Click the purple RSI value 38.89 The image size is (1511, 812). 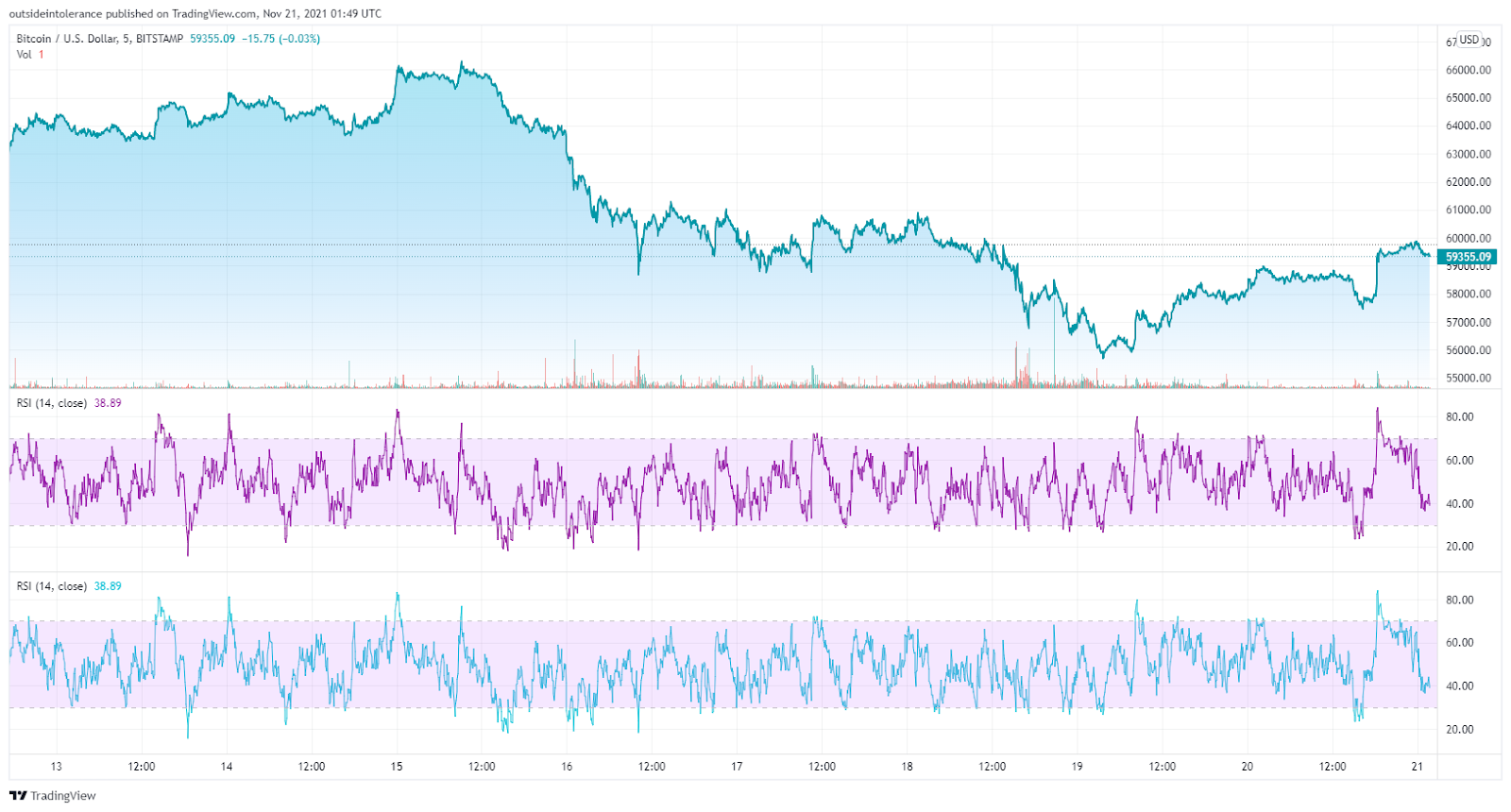[108, 403]
